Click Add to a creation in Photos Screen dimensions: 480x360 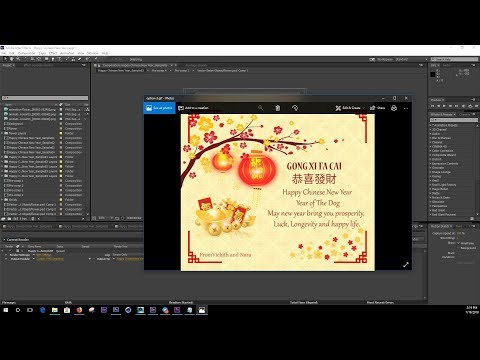click(193, 108)
